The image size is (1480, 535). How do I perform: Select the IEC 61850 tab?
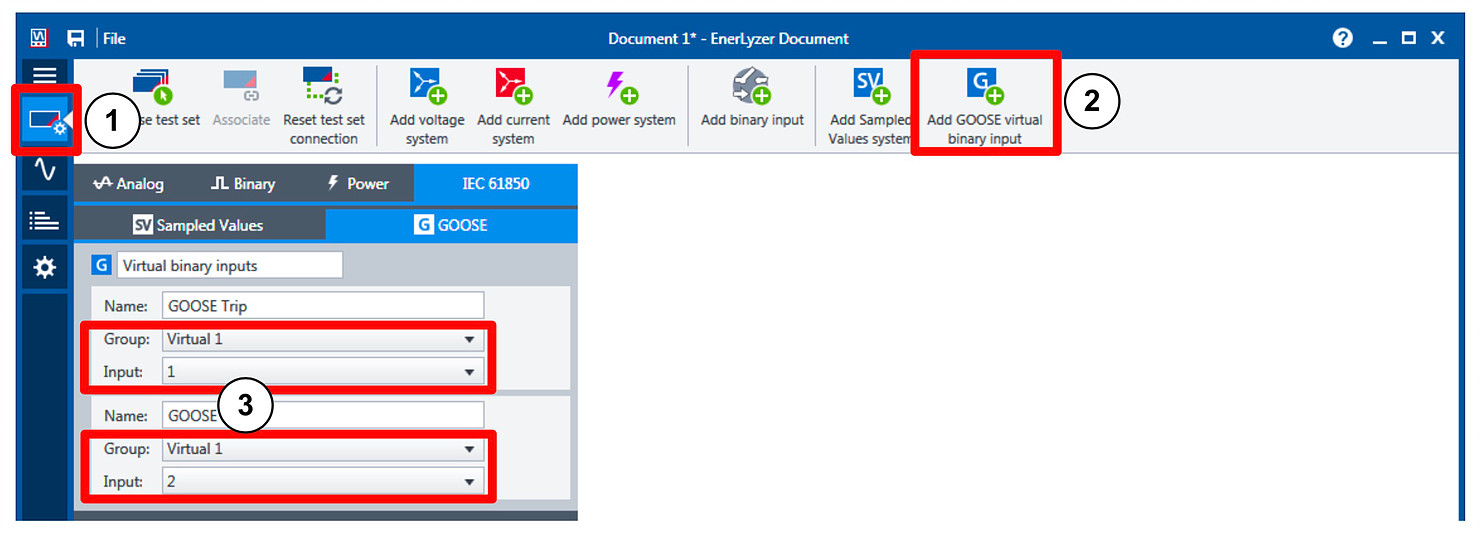pos(496,184)
